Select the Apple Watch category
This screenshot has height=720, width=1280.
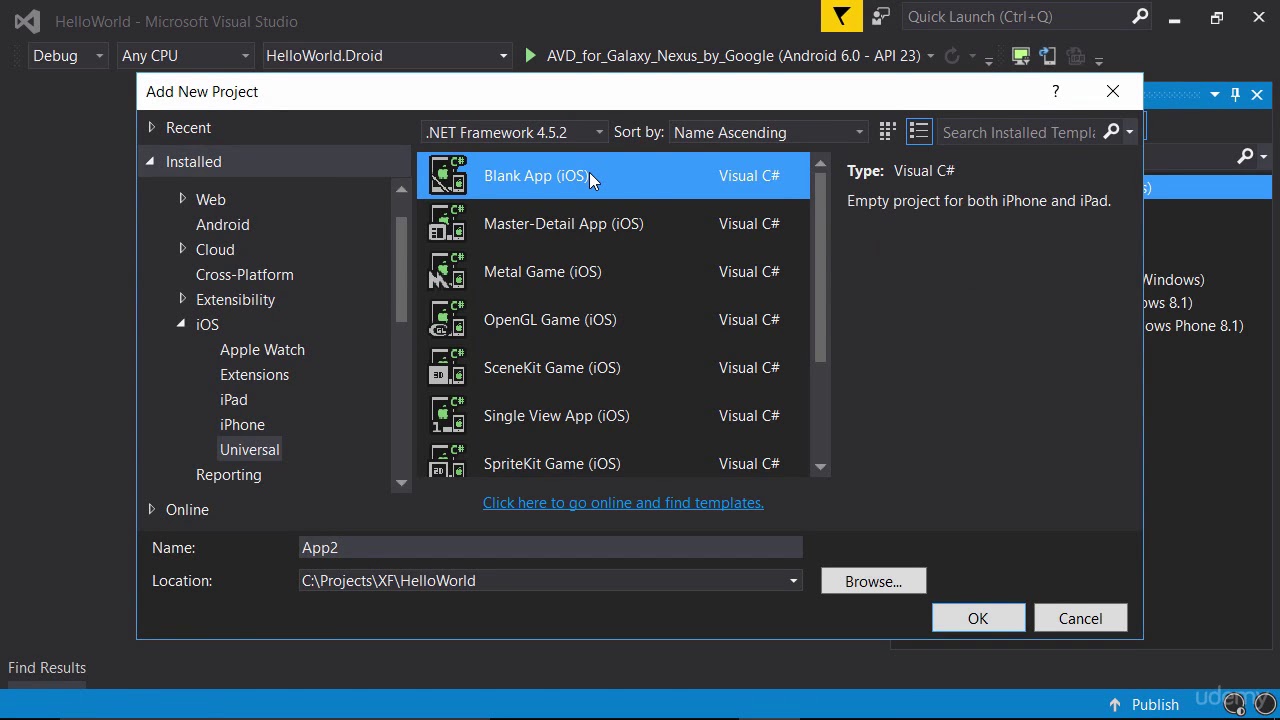[262, 349]
